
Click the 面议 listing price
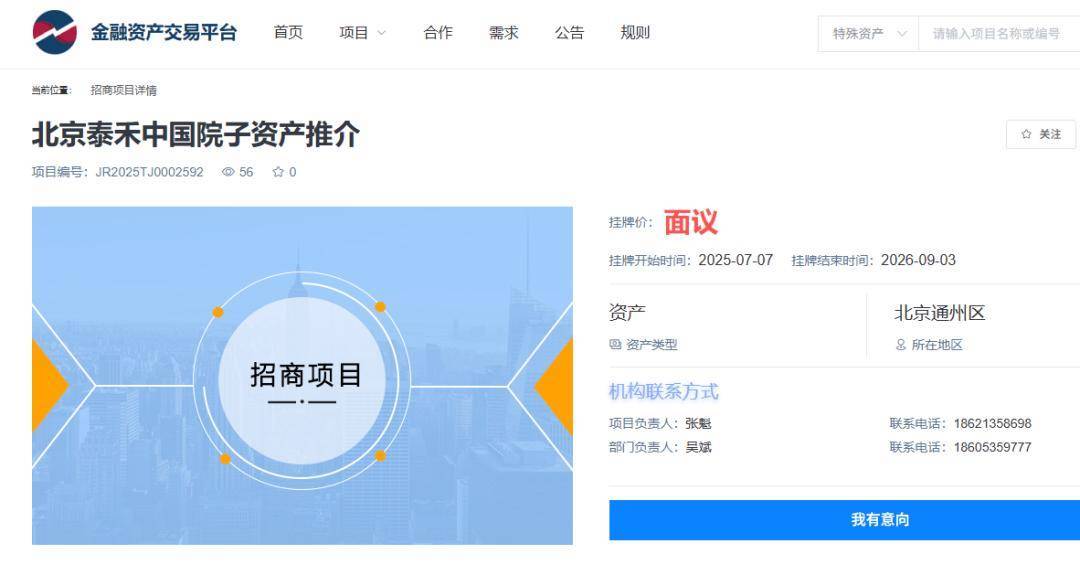(691, 222)
